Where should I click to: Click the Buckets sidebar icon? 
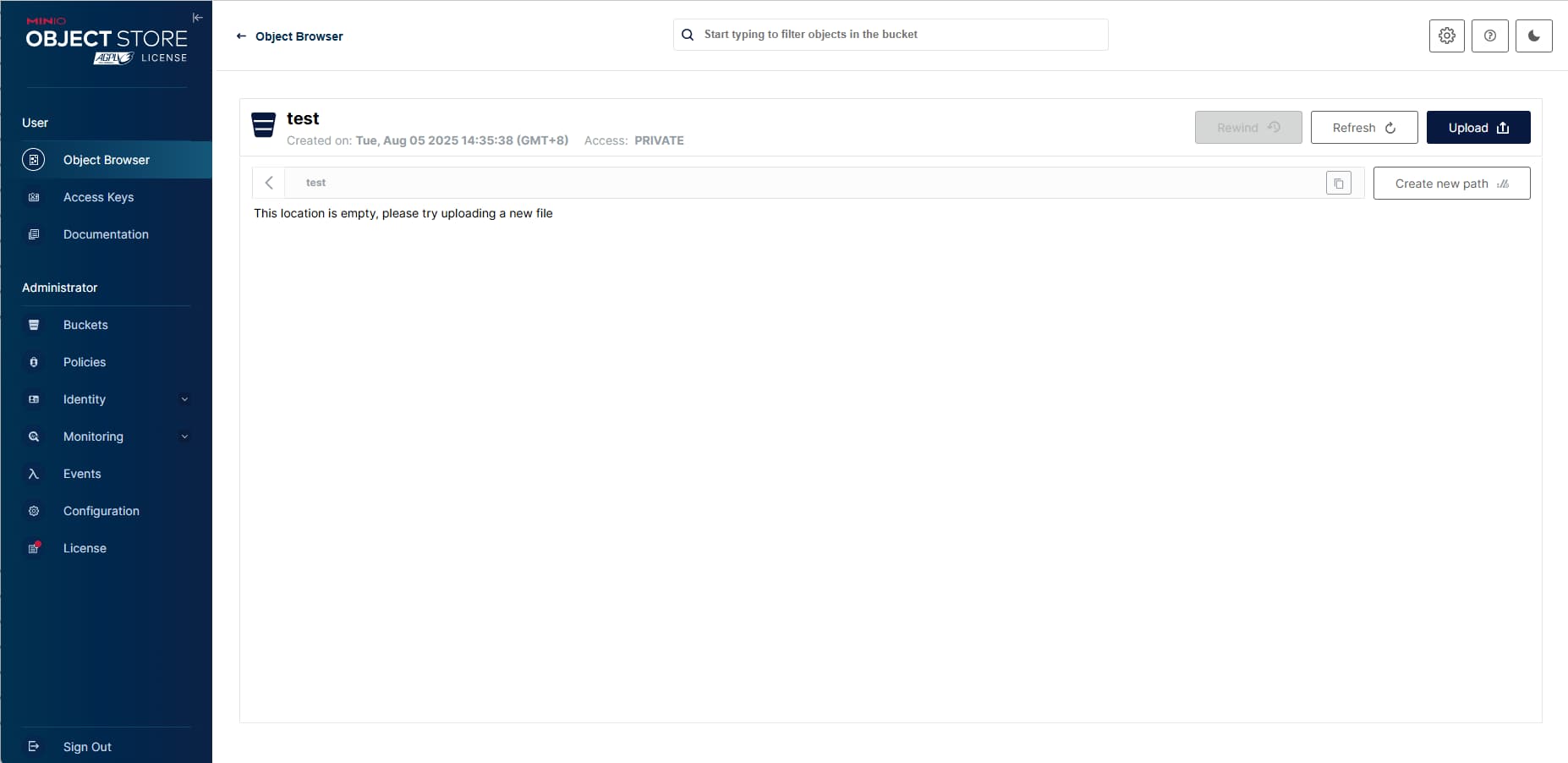(34, 325)
